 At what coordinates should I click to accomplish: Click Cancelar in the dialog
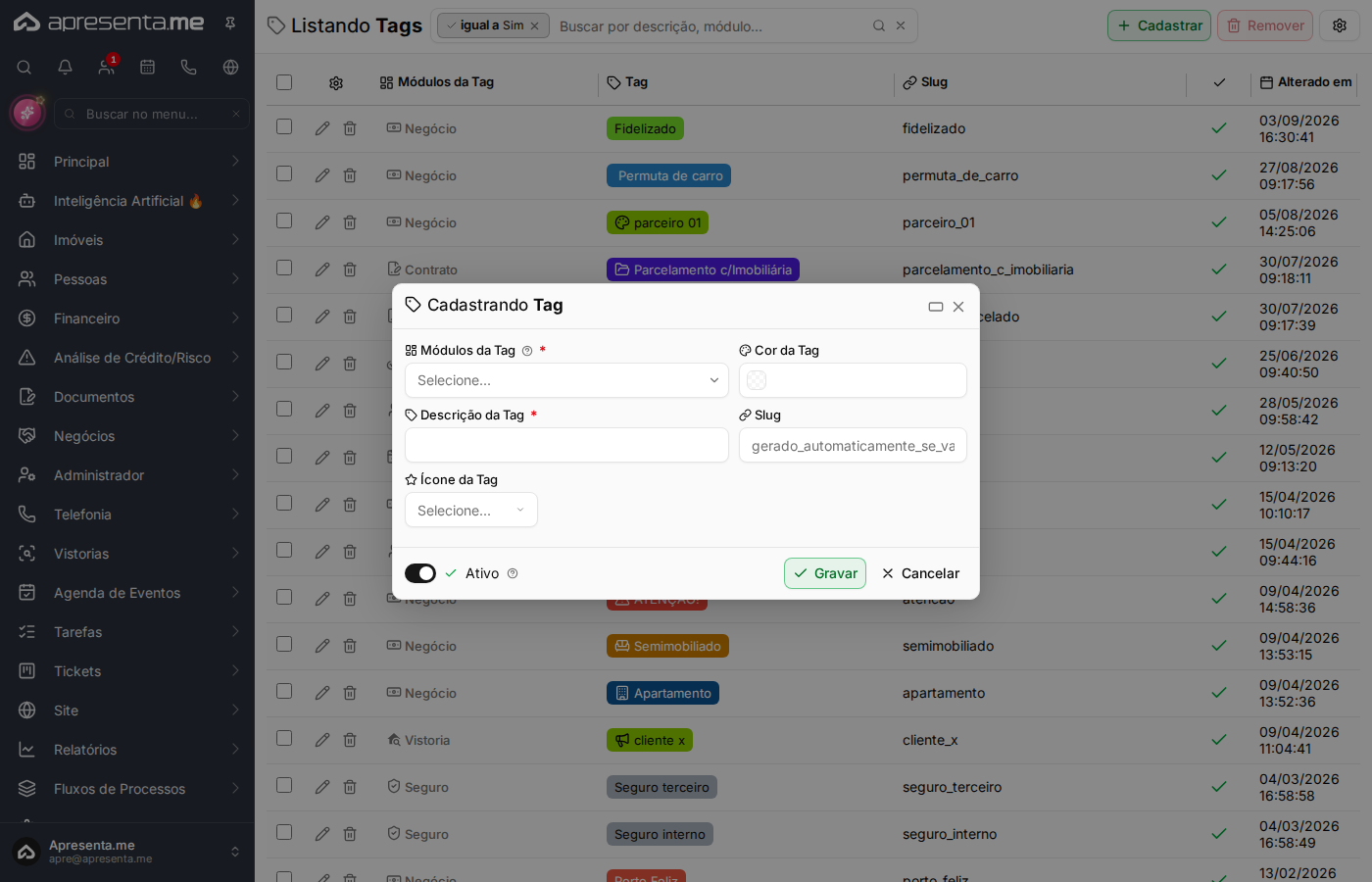pyautogui.click(x=920, y=573)
